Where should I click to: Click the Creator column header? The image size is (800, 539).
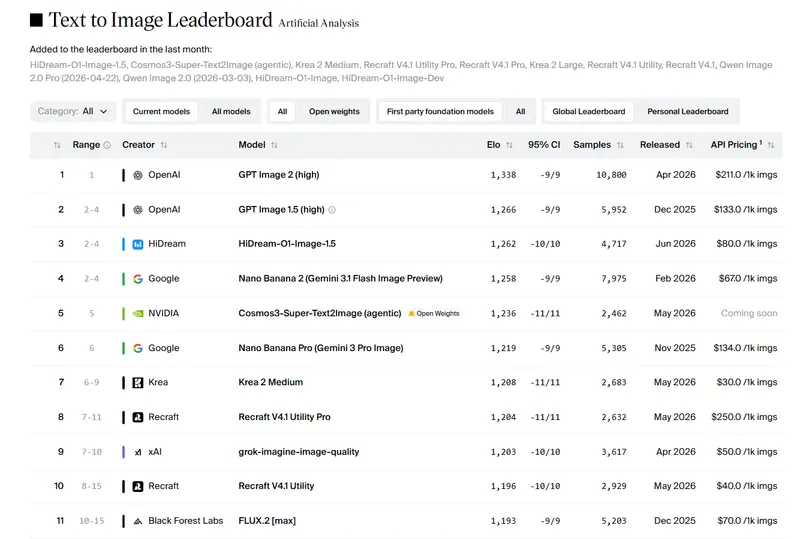click(138, 145)
